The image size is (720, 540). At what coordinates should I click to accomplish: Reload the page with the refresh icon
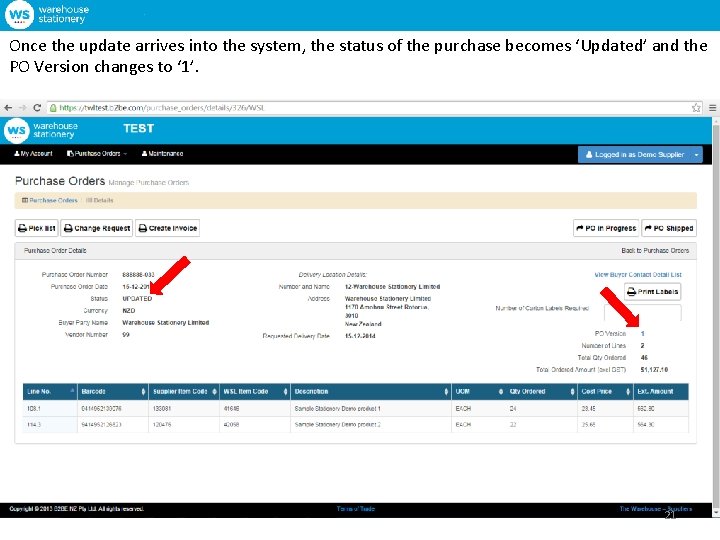[37, 108]
